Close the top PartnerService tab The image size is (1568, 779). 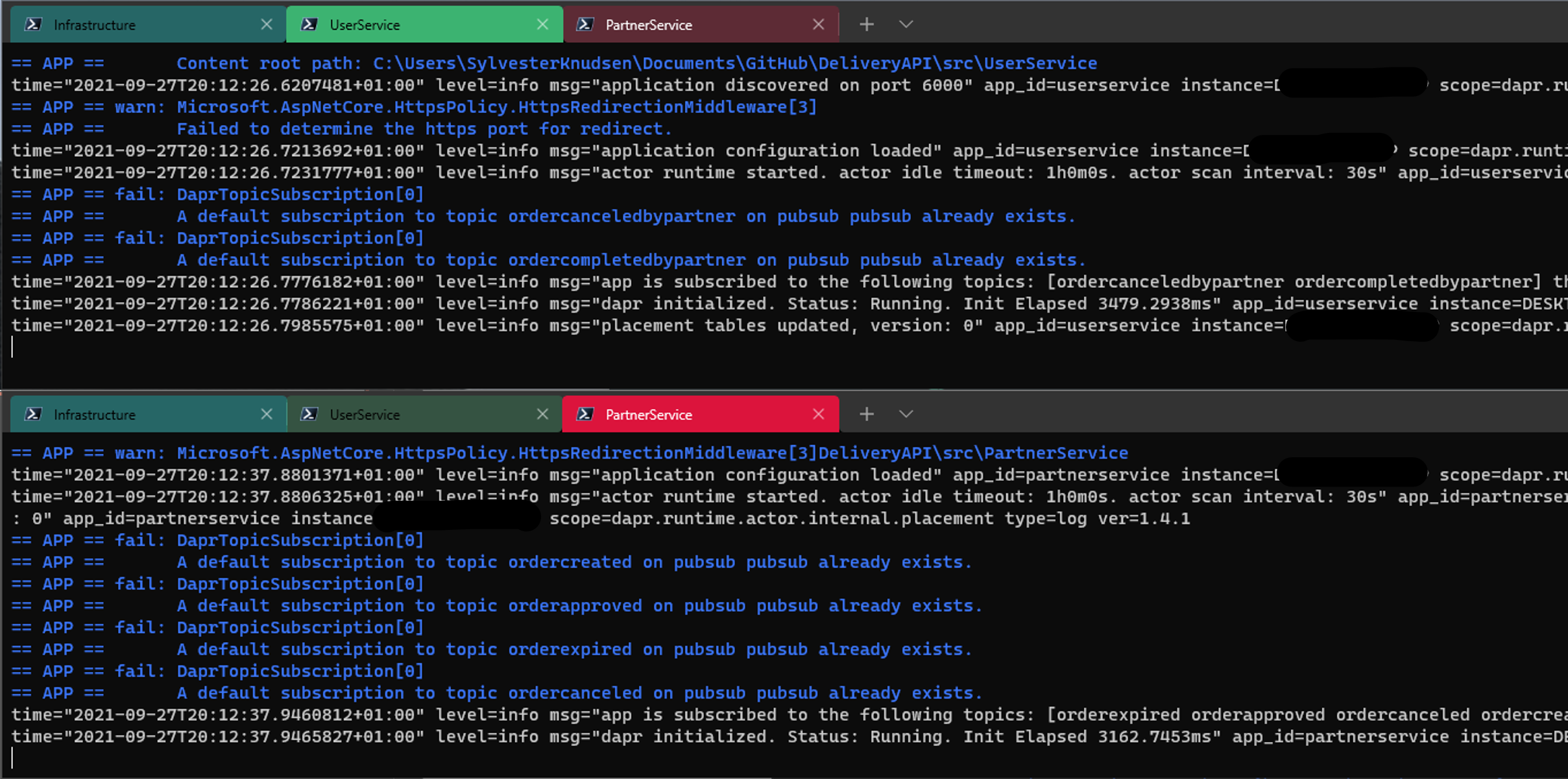819,25
